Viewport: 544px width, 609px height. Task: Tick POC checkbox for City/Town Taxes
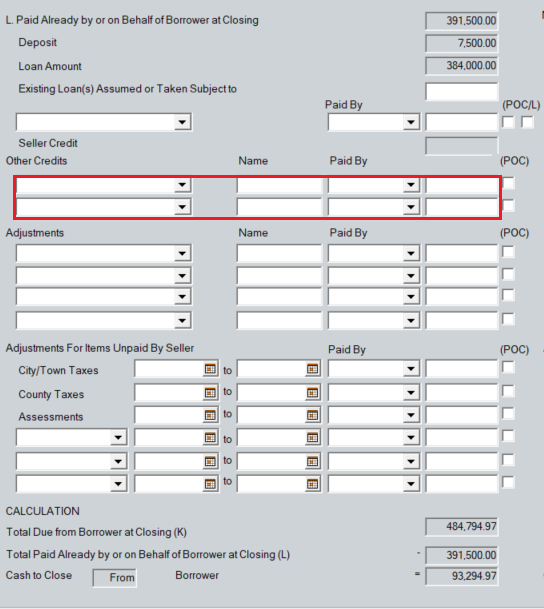coord(508,367)
